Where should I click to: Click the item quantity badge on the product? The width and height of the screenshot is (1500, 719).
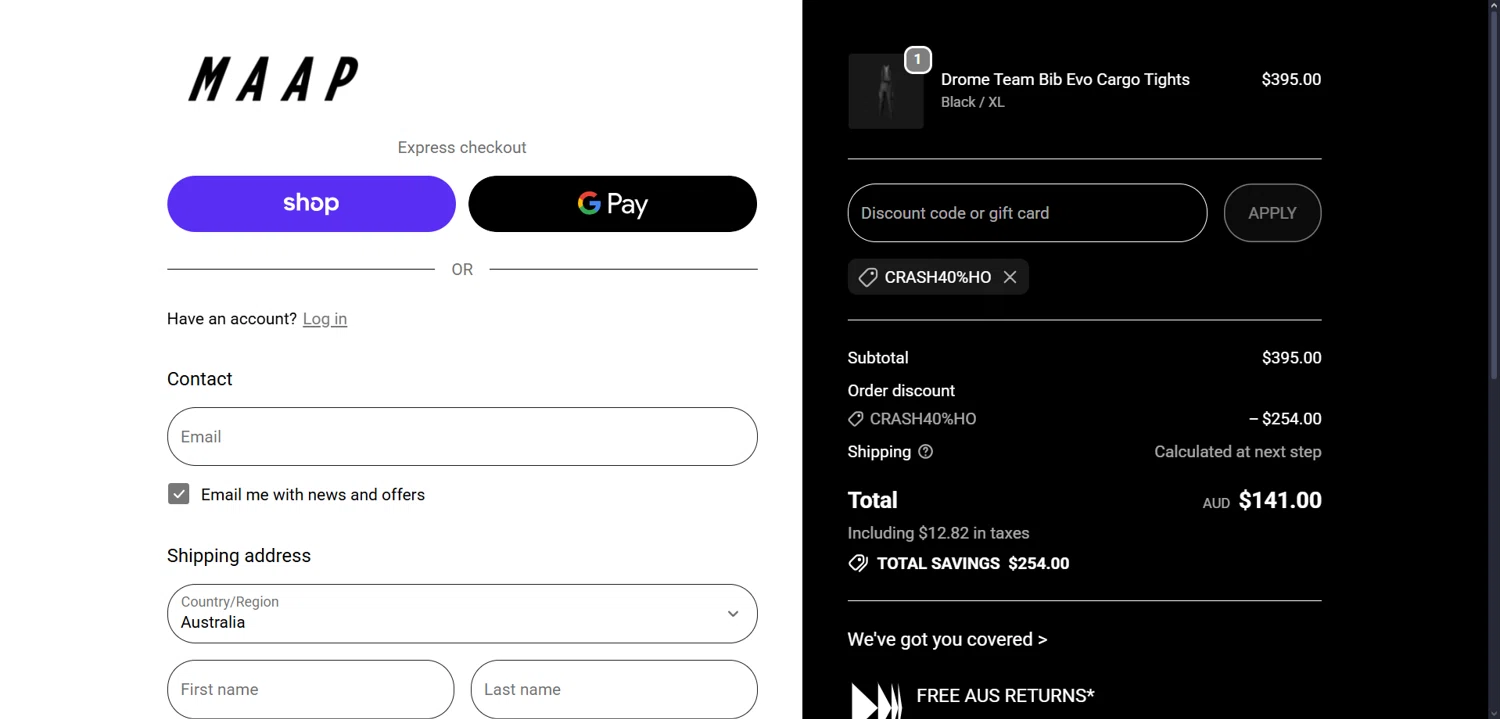[x=917, y=60]
